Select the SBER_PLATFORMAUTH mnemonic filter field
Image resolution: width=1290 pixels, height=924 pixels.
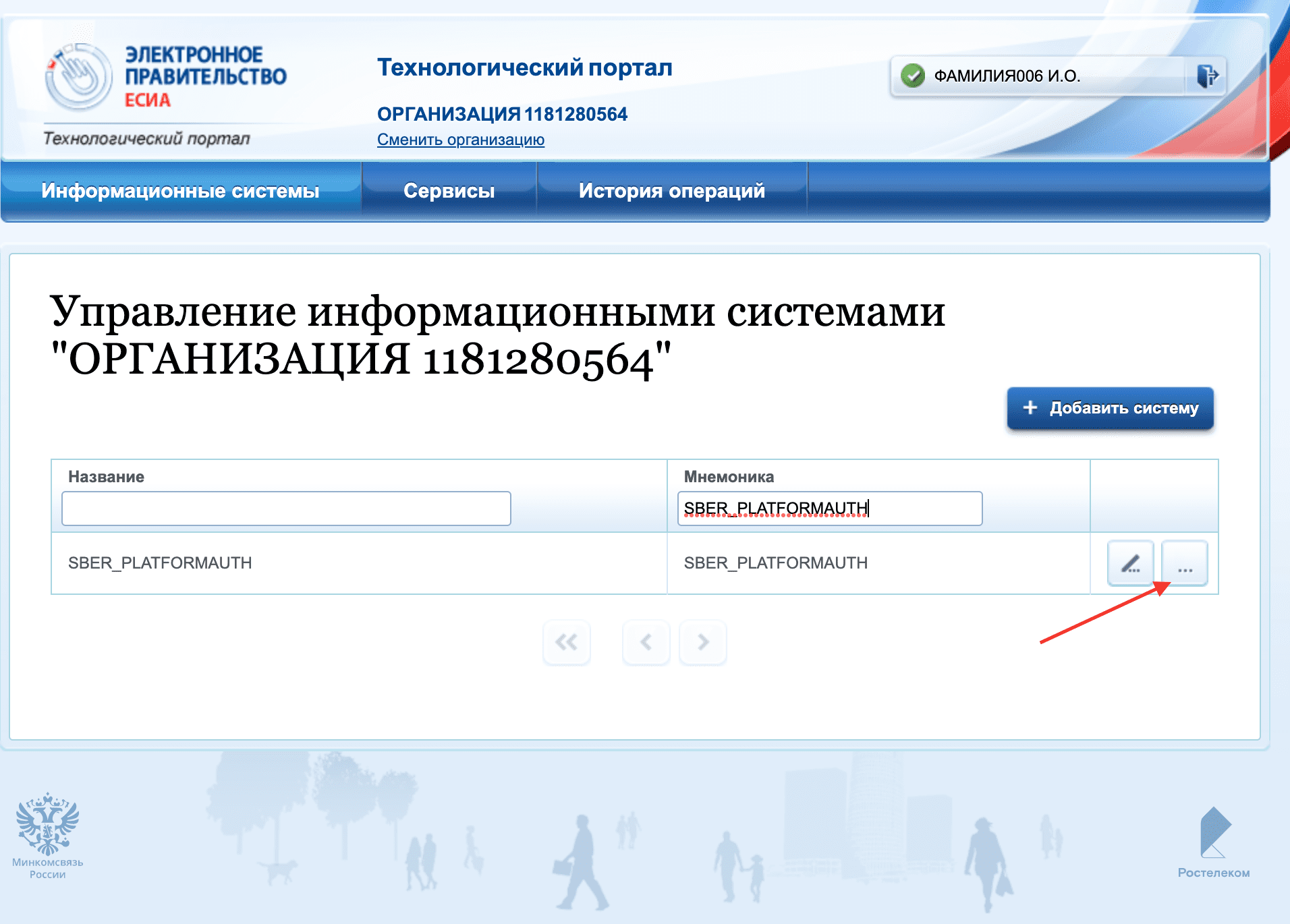tap(830, 508)
